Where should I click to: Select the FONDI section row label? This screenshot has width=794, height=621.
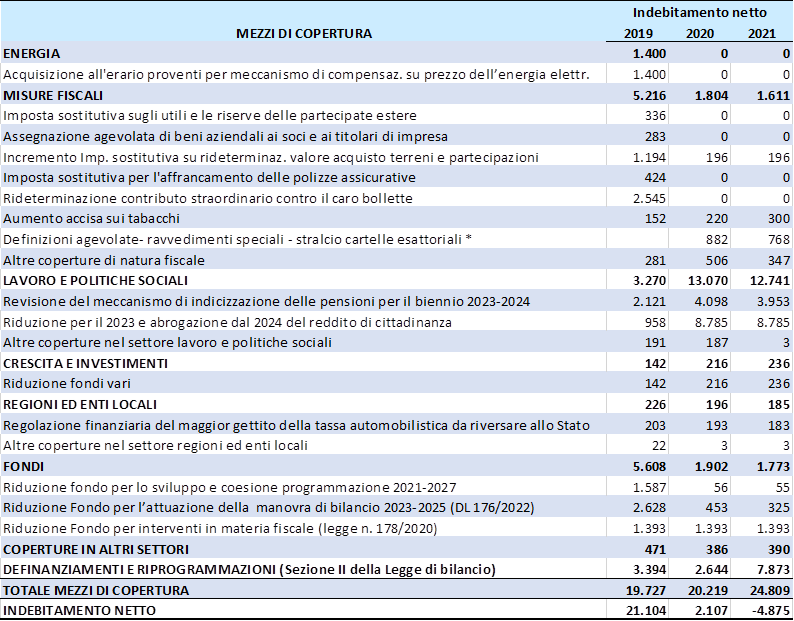pos(25,466)
